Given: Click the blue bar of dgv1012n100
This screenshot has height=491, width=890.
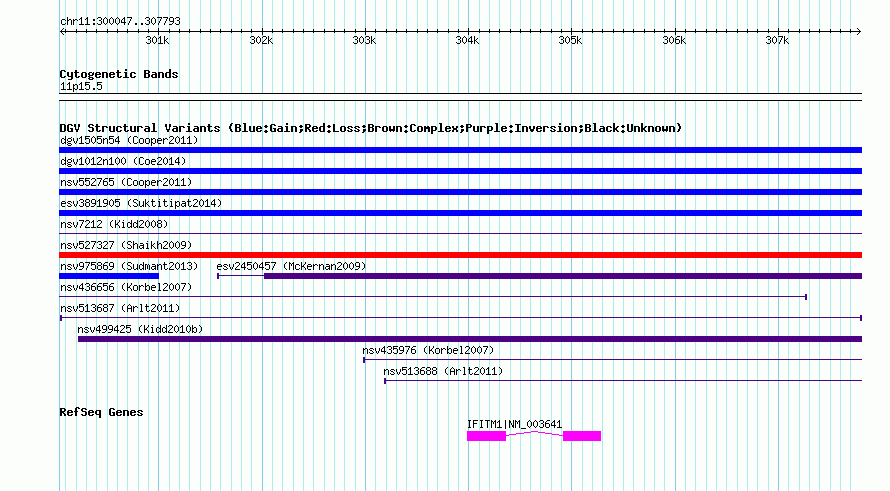Looking at the screenshot, I should pyautogui.click(x=460, y=171).
